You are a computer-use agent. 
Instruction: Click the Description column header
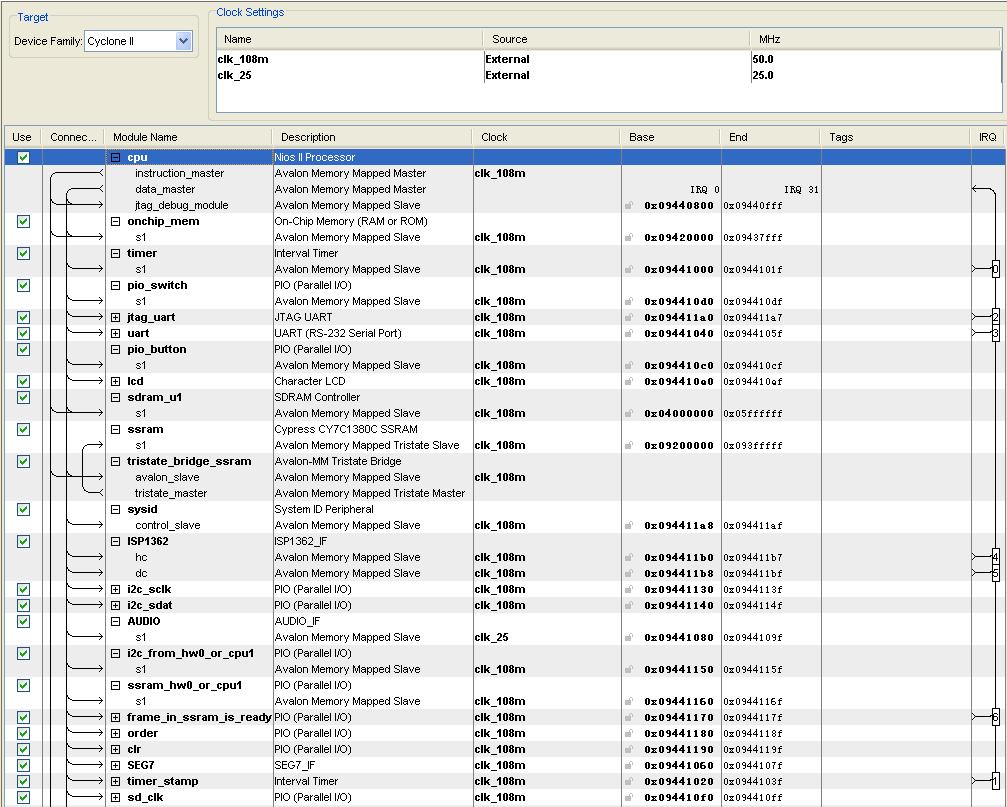click(x=372, y=137)
